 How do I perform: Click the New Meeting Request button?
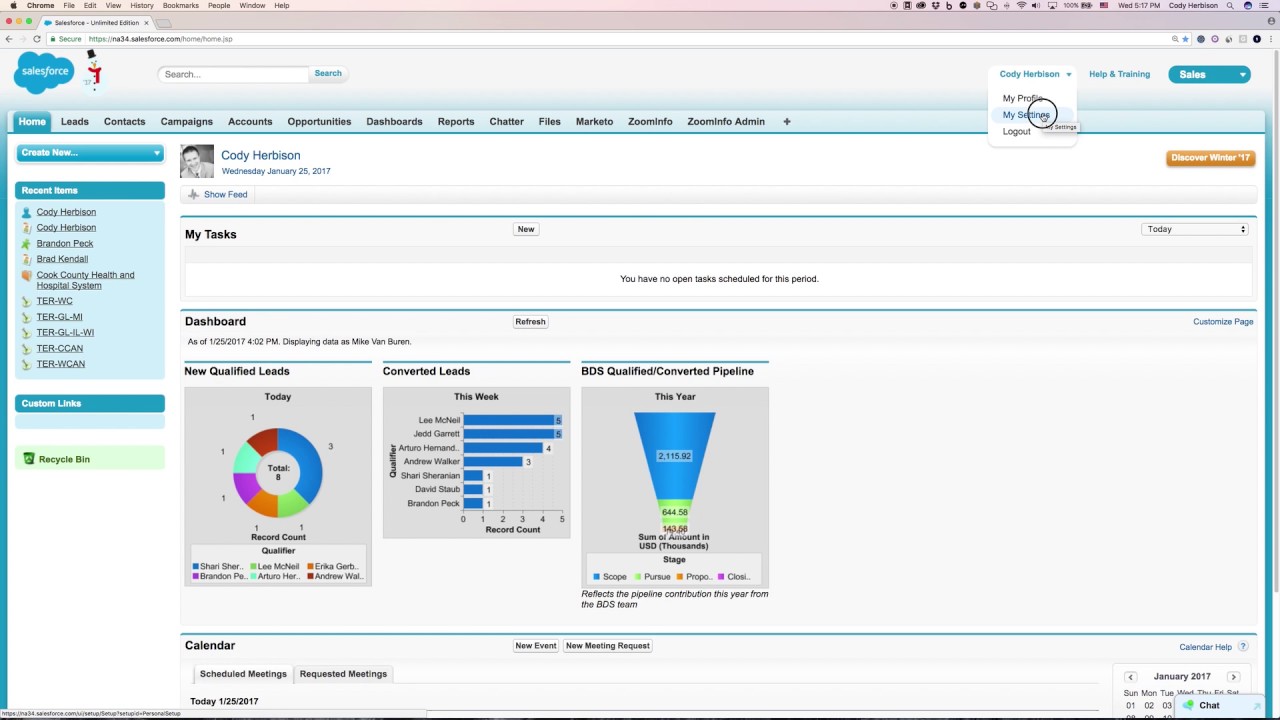(x=608, y=646)
